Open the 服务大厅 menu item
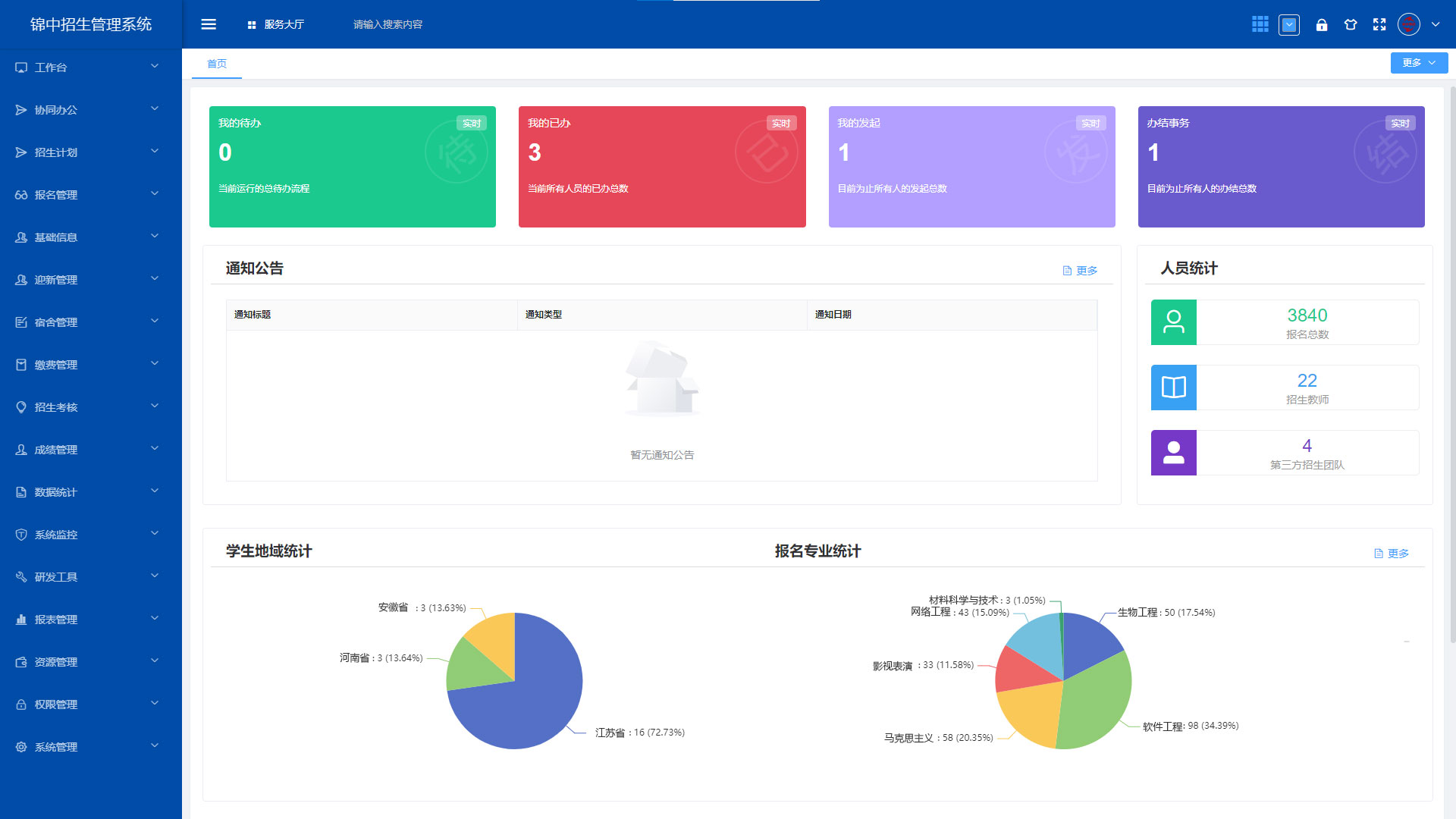This screenshot has width=1456, height=819. tap(276, 24)
